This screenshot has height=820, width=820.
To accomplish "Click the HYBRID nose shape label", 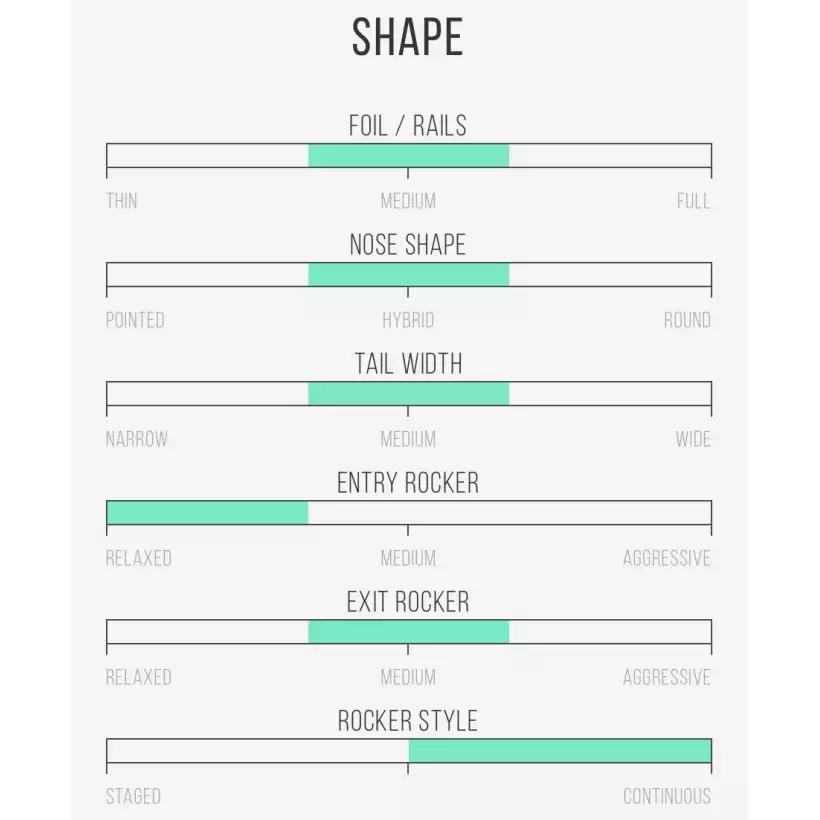I will [408, 320].
